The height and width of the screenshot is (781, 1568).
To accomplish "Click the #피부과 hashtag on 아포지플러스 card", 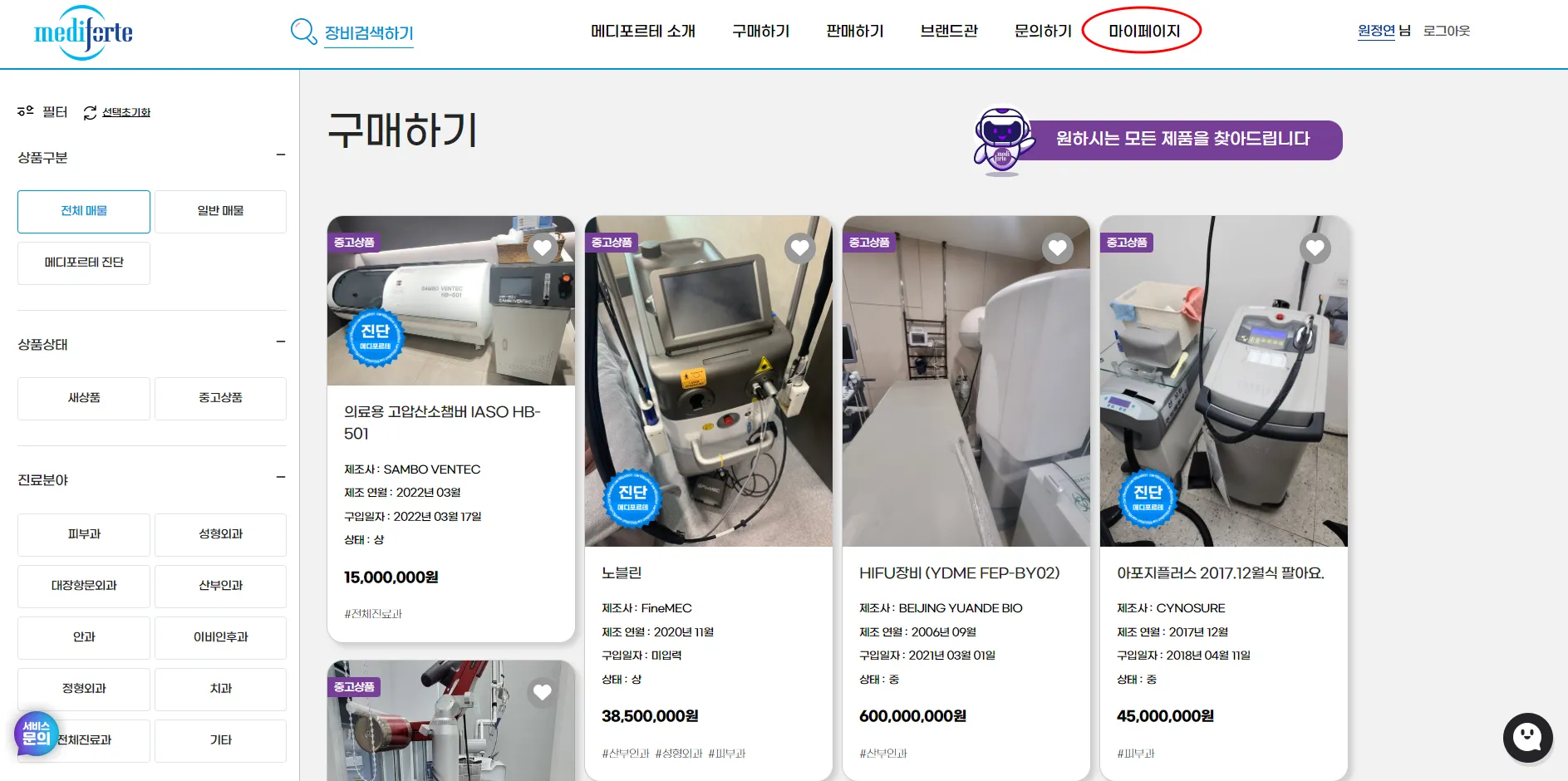I will (1136, 754).
